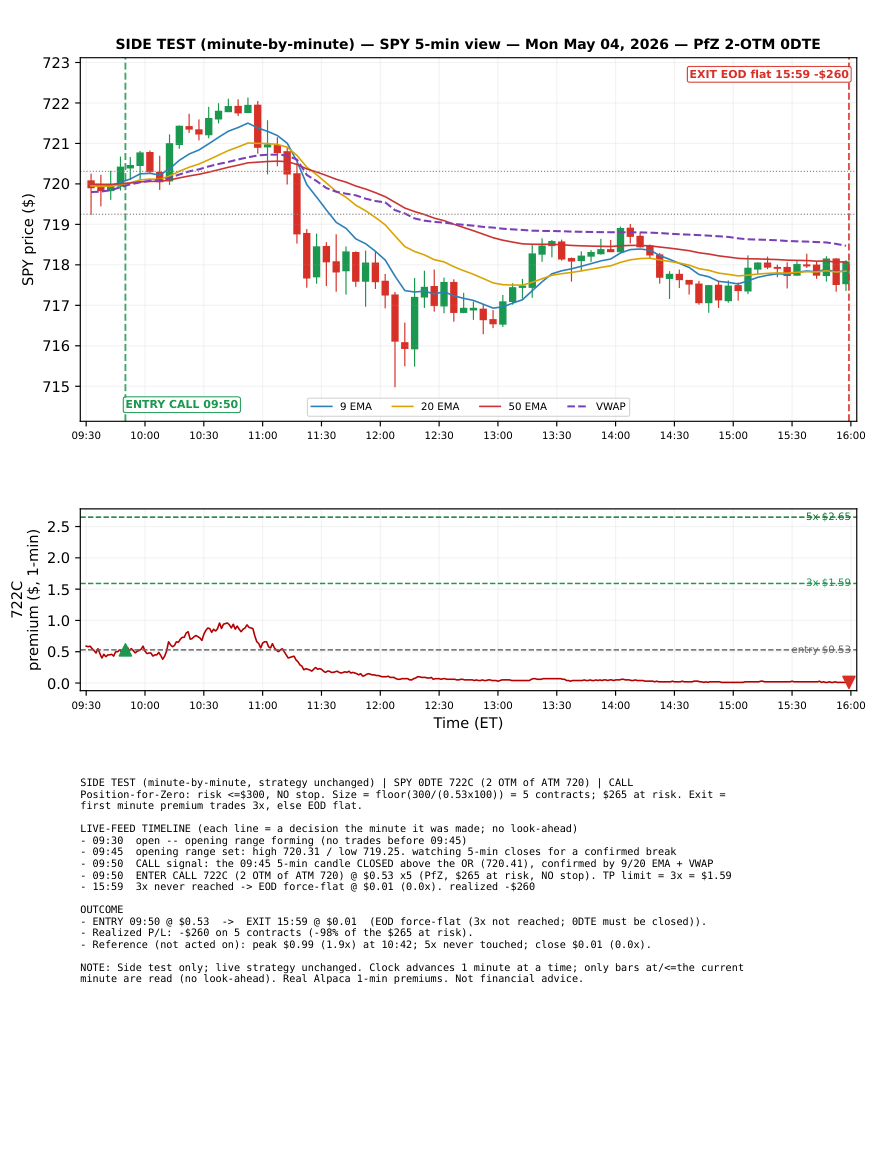The width and height of the screenshot is (893, 1155).
Task: Click the line starting '- 09:30 open'
Action: tap(273, 840)
